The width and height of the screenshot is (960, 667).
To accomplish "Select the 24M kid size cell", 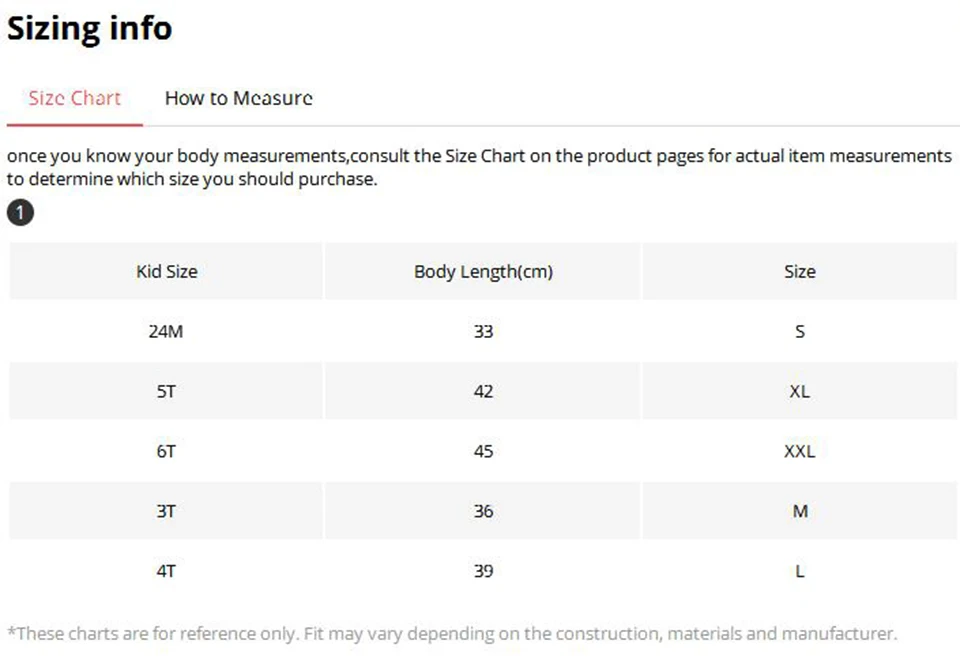I will (x=166, y=331).
